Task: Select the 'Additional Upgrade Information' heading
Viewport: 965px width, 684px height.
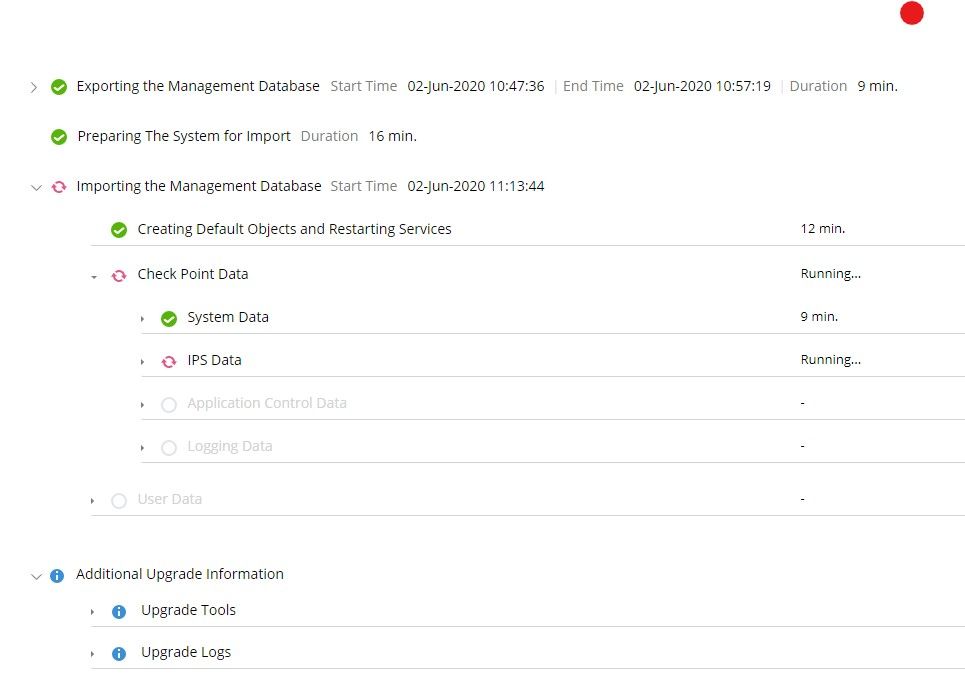Action: (x=180, y=574)
